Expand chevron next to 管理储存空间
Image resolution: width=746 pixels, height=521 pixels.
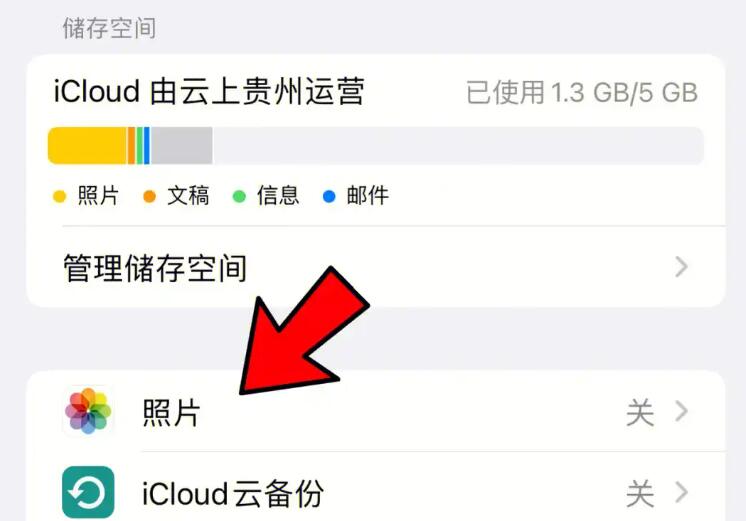pos(681,267)
